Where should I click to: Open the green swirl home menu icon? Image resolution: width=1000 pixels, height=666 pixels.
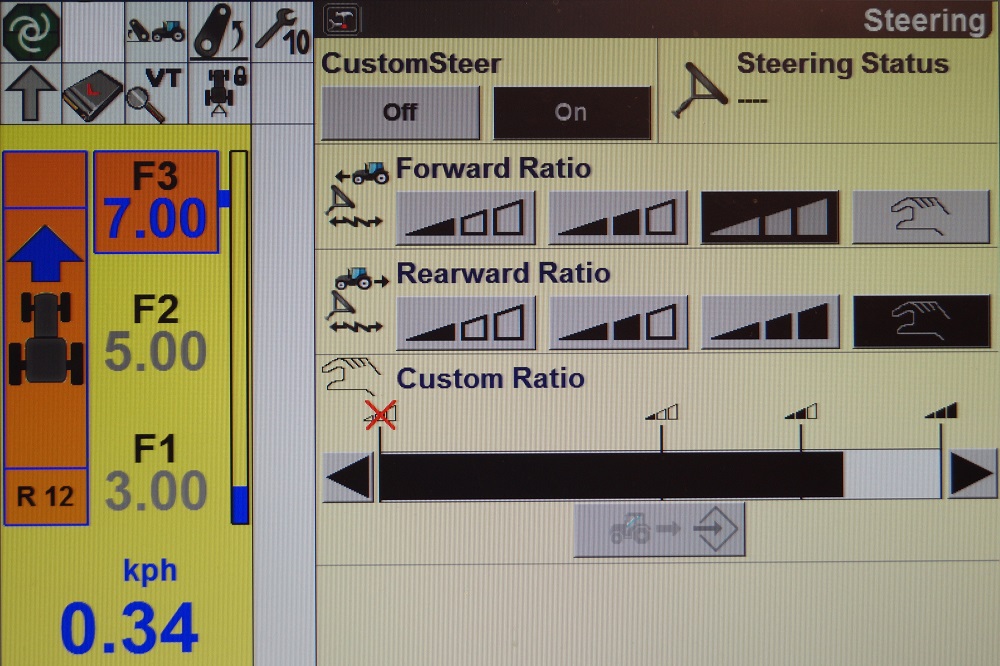point(31,31)
